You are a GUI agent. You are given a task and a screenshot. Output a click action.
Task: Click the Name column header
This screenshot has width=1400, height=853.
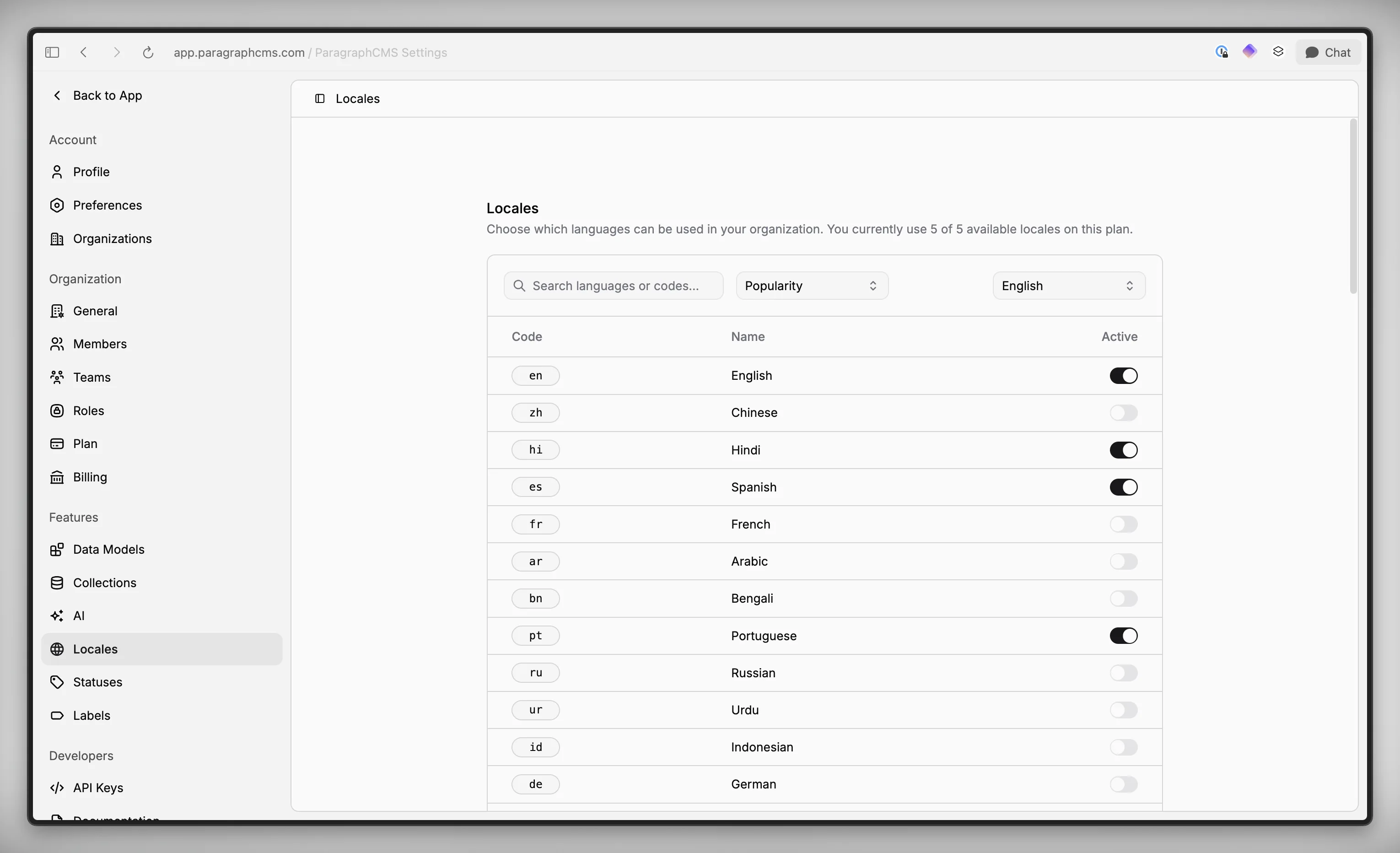[748, 336]
